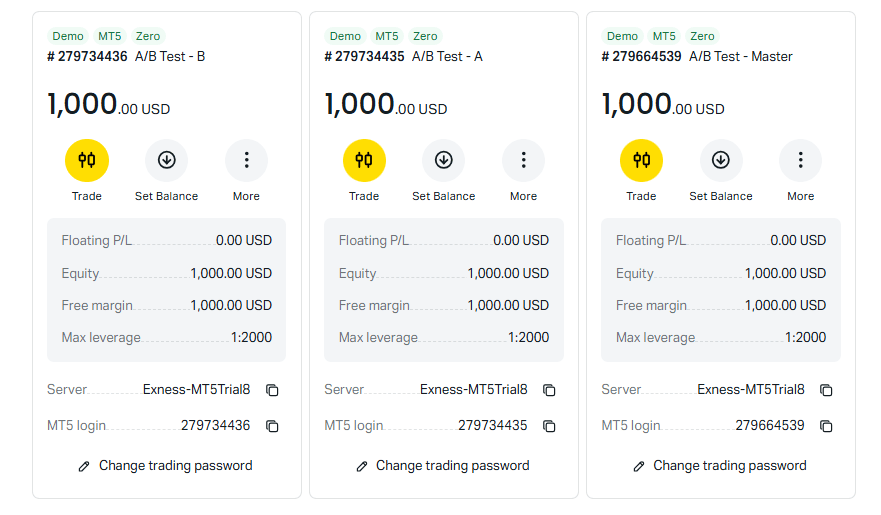881x515 pixels.
Task: Change trading password for A/B Test - B
Action: coord(166,466)
